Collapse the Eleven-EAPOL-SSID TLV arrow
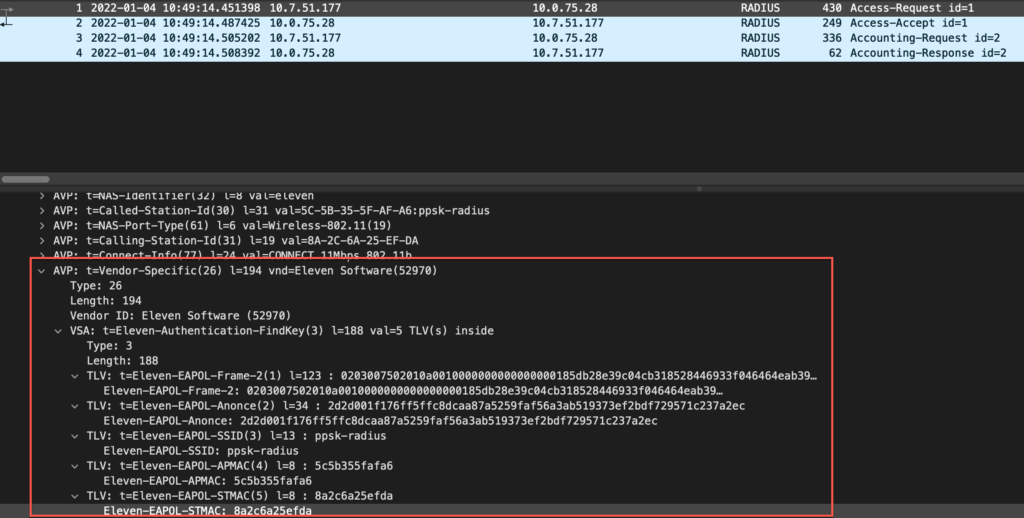The height and width of the screenshot is (518, 1024). coord(75,435)
